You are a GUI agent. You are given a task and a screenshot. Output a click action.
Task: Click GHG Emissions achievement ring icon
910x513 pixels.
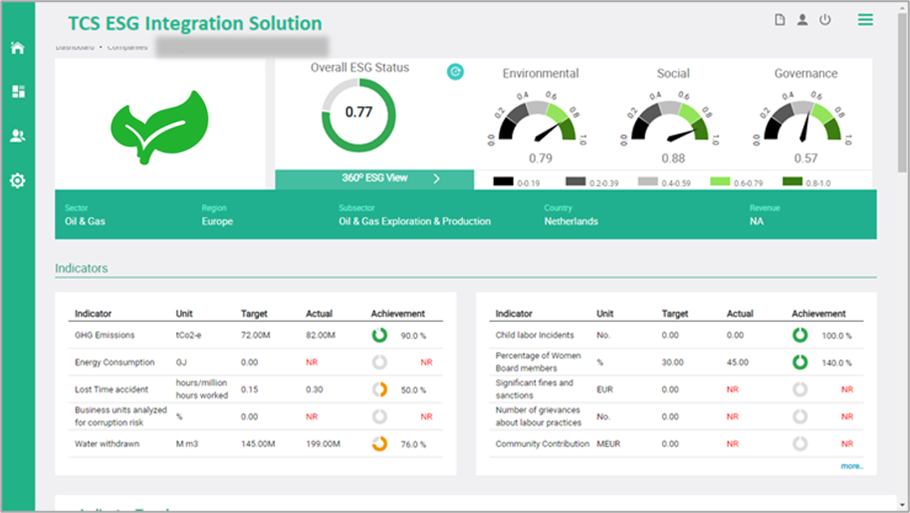tap(380, 335)
